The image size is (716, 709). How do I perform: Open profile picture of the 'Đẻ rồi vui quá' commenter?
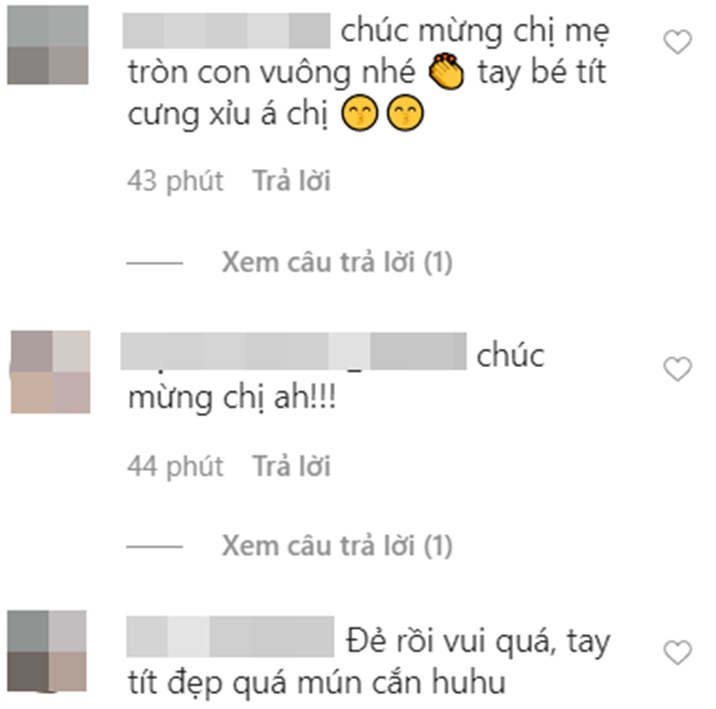[x=47, y=651]
